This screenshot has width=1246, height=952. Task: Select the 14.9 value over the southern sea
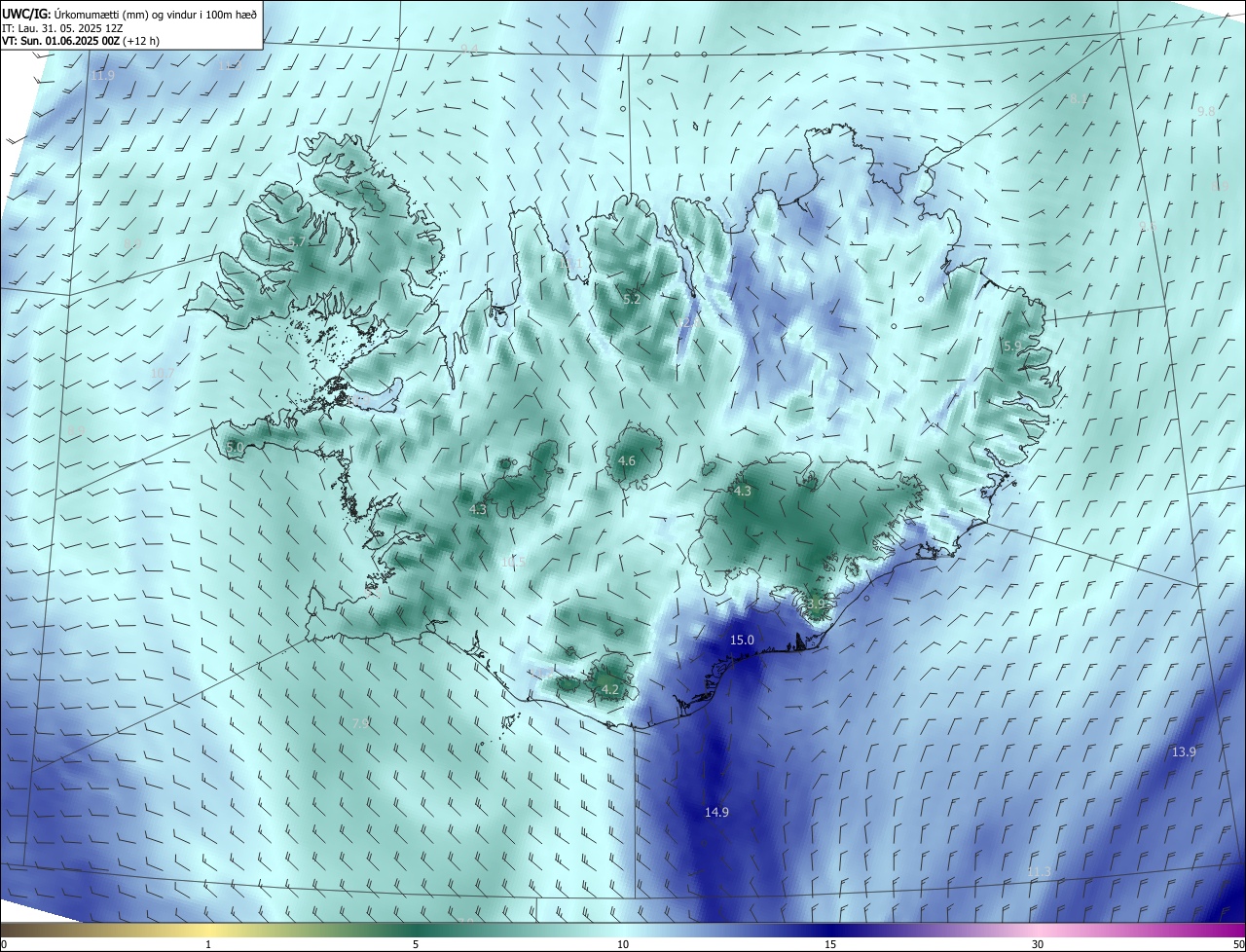716,812
